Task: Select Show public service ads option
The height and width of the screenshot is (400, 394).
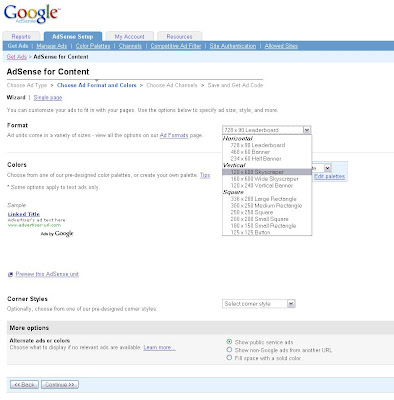Action: 229,342
